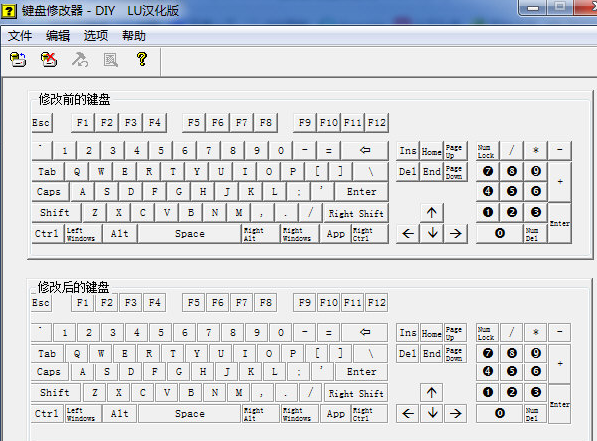Click the greyed-out undo arrow toolbar icon
The image size is (597, 441).
coord(80,60)
